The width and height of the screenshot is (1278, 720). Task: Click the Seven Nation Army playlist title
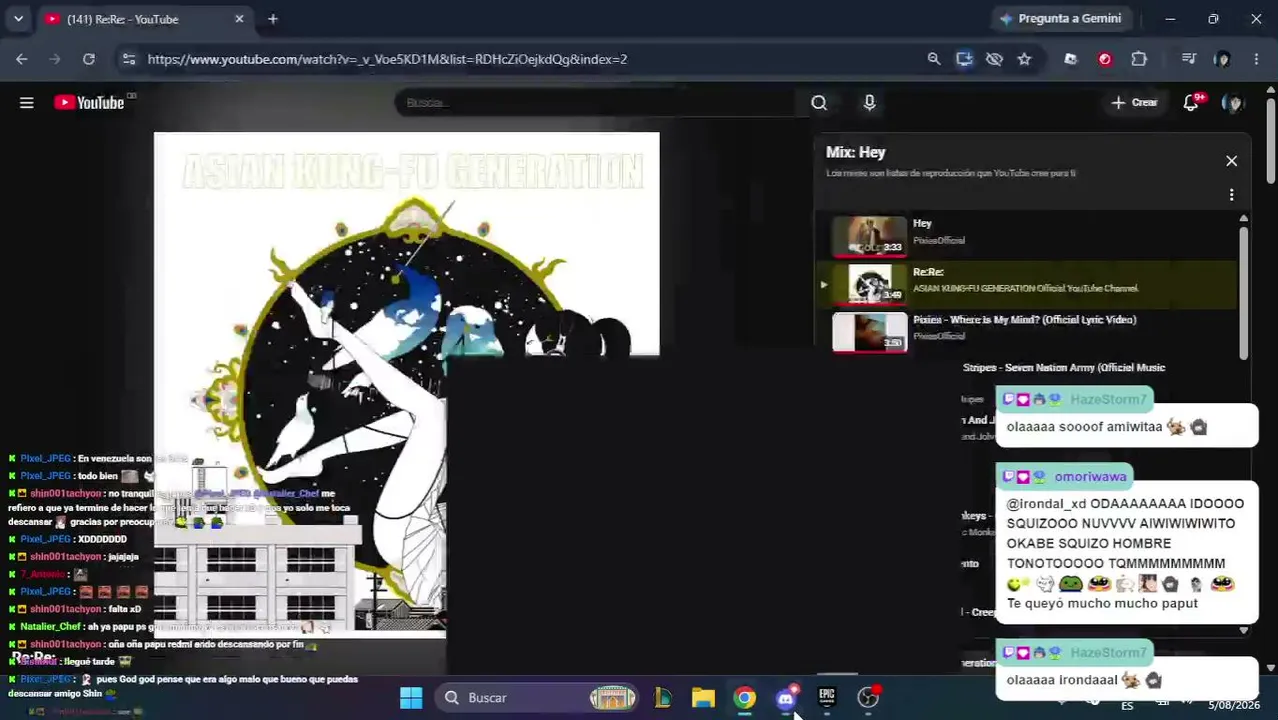(x=1064, y=367)
